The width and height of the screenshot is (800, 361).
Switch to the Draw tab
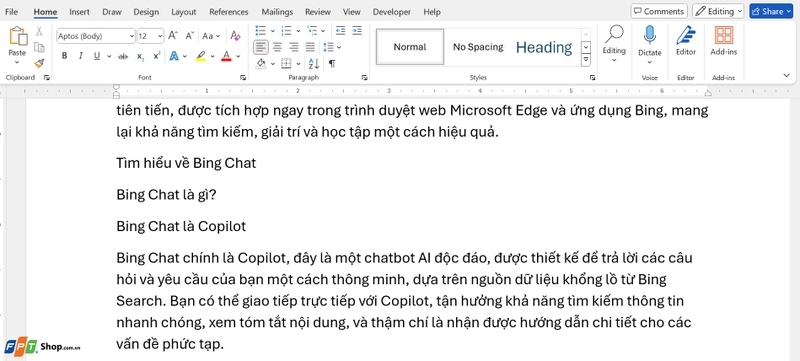(x=111, y=11)
